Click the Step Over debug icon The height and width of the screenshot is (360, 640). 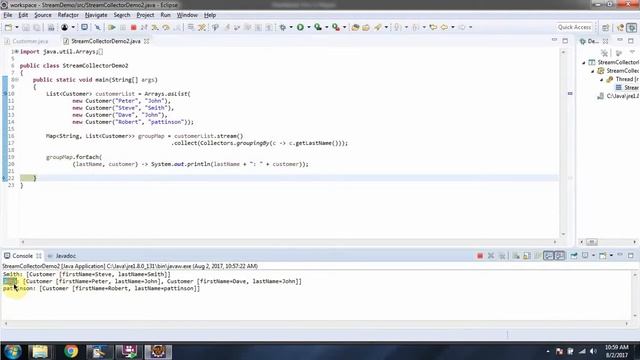pos(166,27)
